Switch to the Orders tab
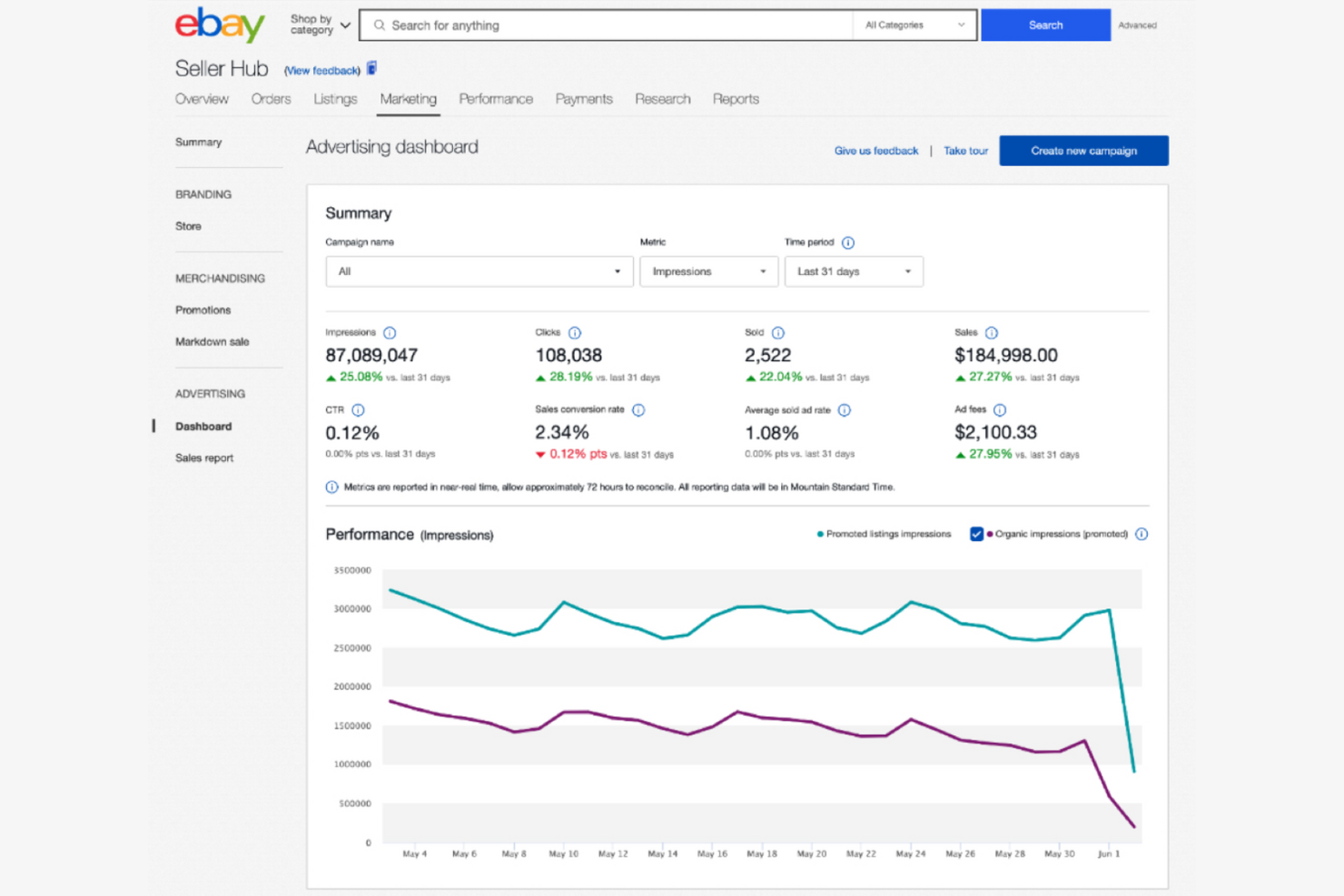 [x=271, y=99]
